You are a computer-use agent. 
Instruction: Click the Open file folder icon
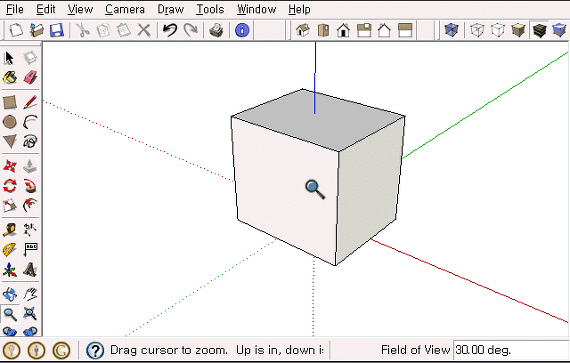[x=36, y=30]
